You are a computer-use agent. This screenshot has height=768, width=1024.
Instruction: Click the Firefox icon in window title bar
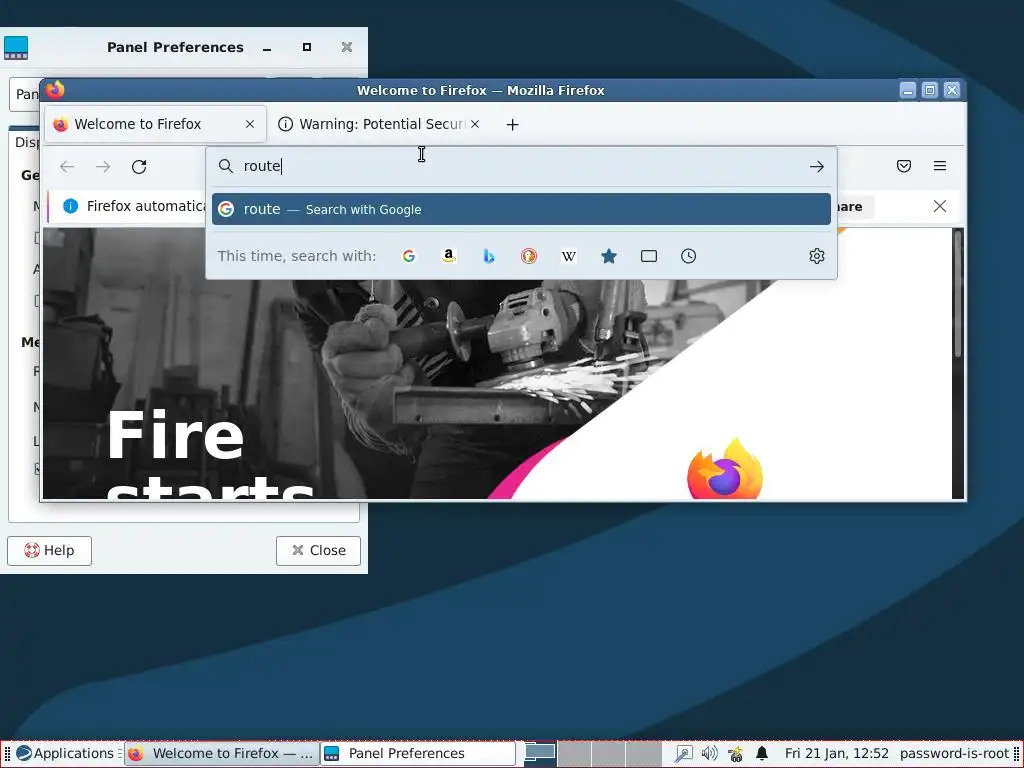coord(55,89)
